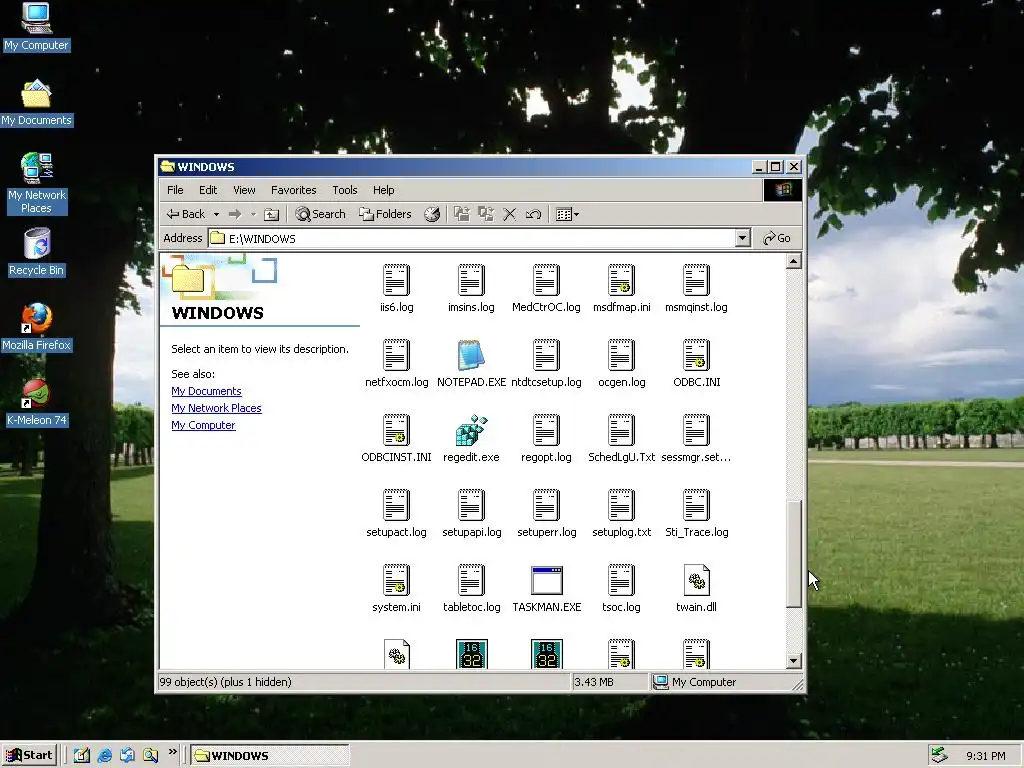This screenshot has width=1024, height=768.
Task: Click Internet Explorer Quick Launch icon
Action: [x=104, y=756]
